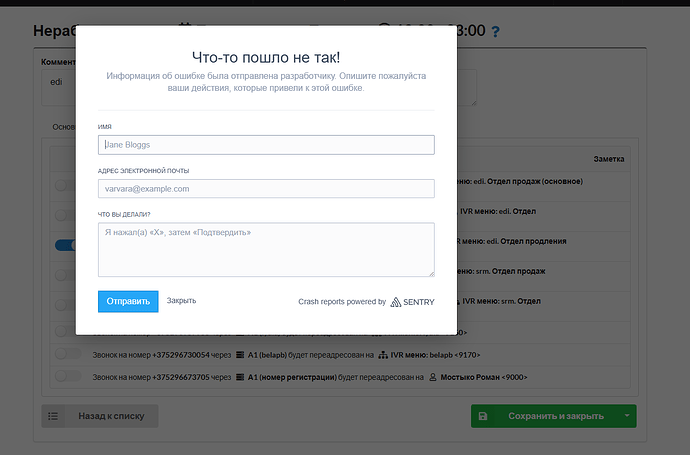The height and width of the screenshot is (455, 690).
Task: Toggle the switch for number +375296673705
Action: pyautogui.click(x=67, y=377)
